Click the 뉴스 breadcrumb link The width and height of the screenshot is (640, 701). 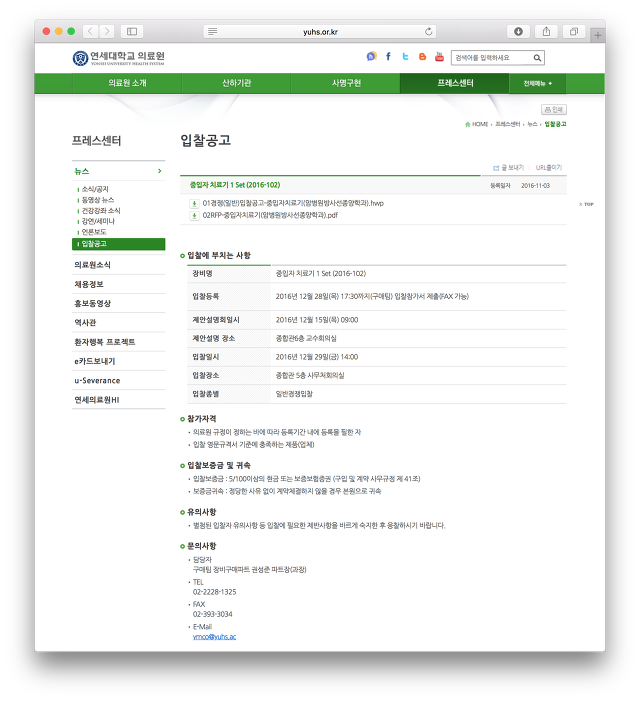pos(532,124)
